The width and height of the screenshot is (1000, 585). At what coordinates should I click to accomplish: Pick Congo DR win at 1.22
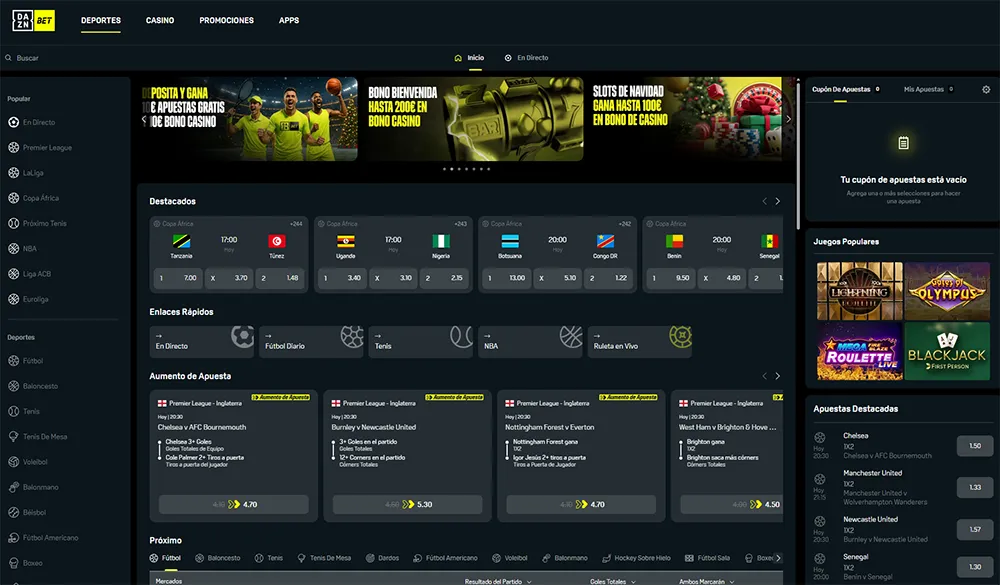click(x=608, y=278)
